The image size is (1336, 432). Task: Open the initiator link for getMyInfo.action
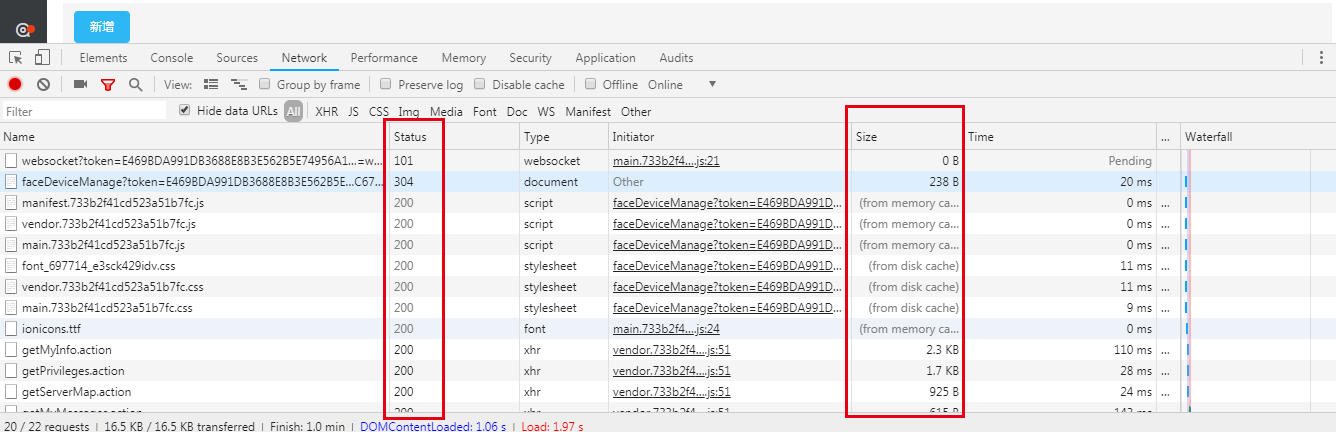pyautogui.click(x=672, y=350)
